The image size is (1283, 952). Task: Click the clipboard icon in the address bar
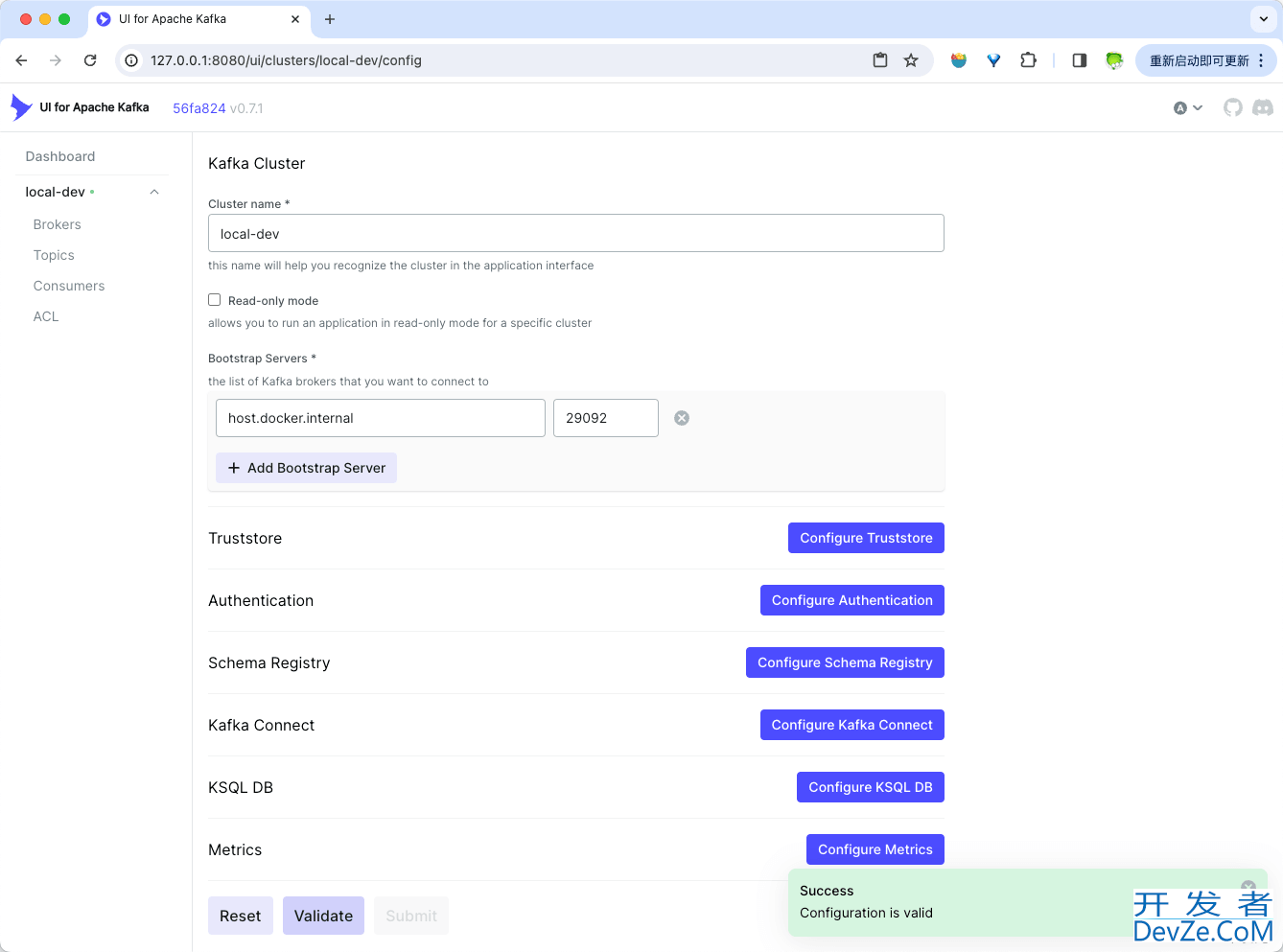pos(880,60)
